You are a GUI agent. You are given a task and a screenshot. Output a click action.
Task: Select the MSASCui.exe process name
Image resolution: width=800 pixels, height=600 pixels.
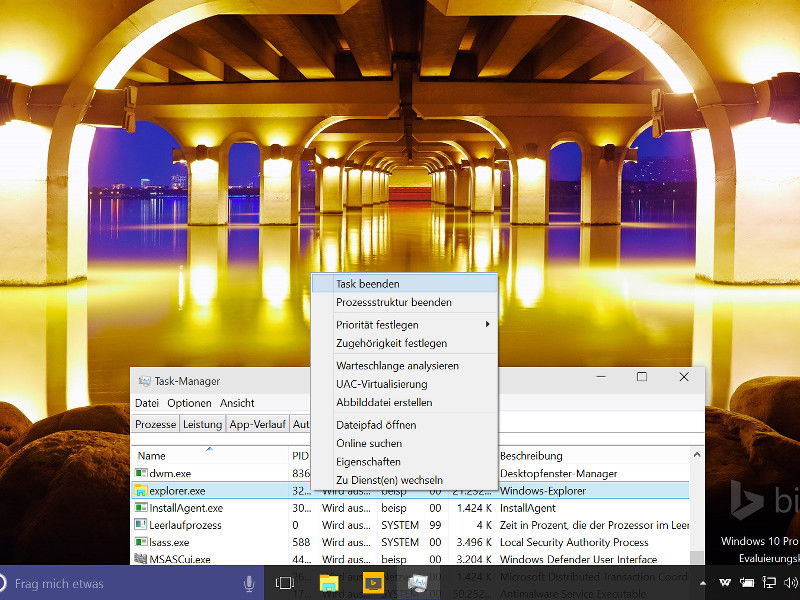pos(180,559)
